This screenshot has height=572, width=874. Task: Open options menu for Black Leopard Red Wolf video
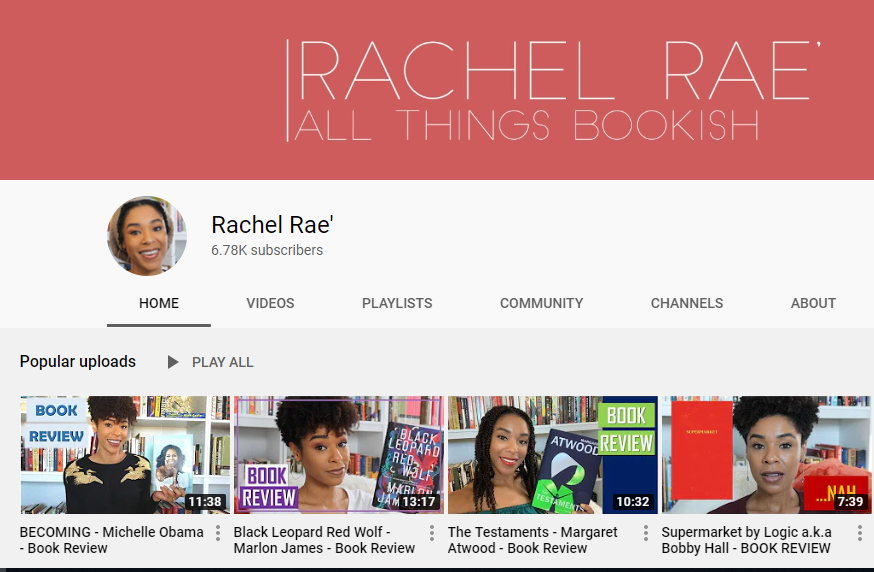[x=432, y=533]
